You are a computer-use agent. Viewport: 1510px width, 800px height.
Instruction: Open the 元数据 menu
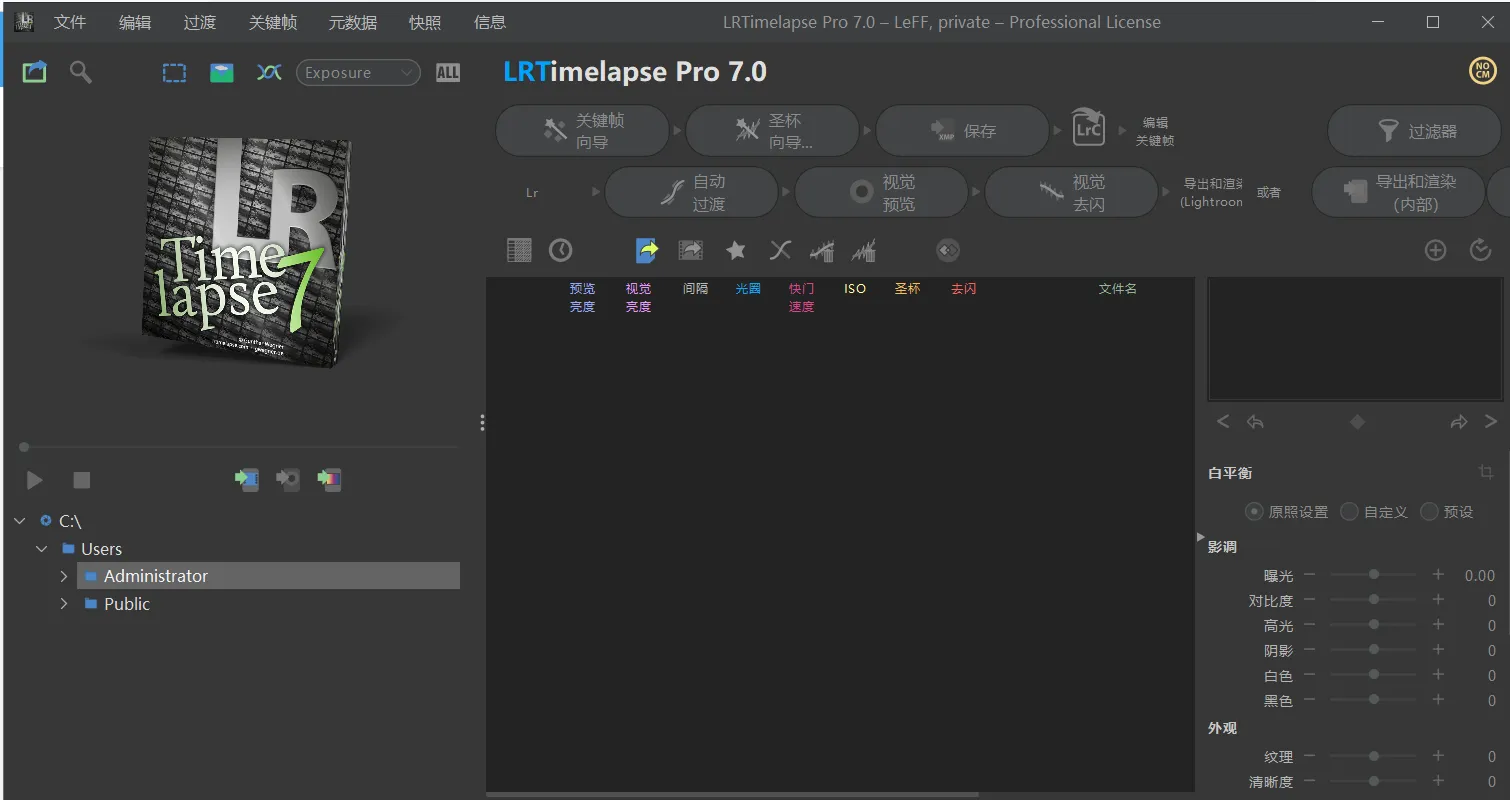pos(352,22)
